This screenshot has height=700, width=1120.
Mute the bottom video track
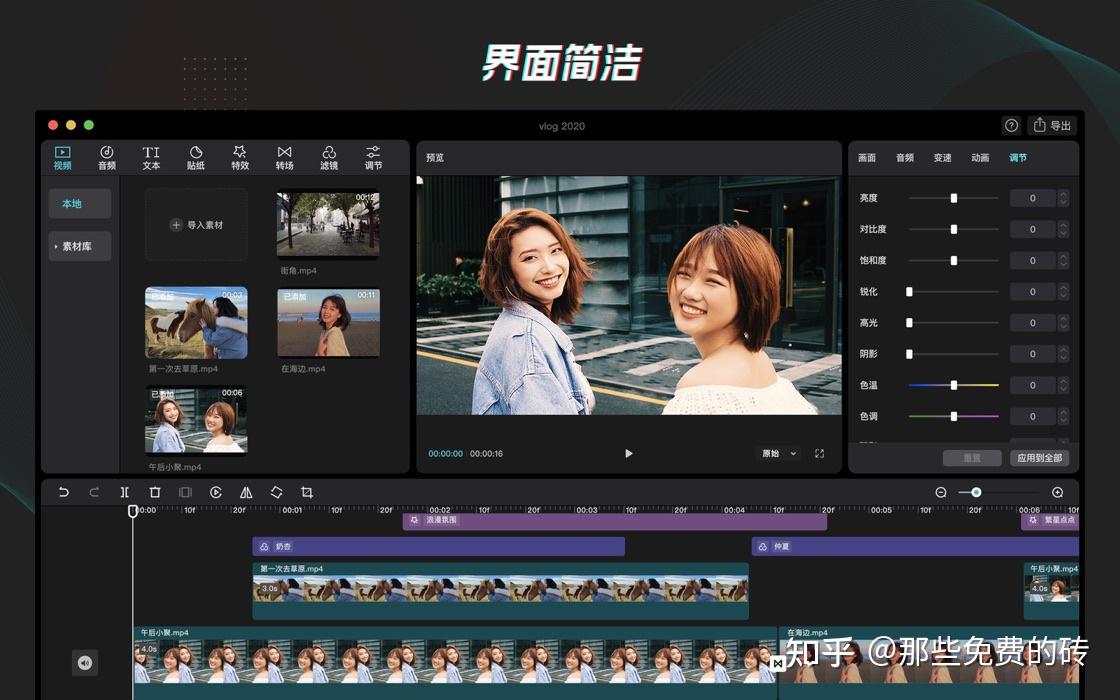click(85, 663)
